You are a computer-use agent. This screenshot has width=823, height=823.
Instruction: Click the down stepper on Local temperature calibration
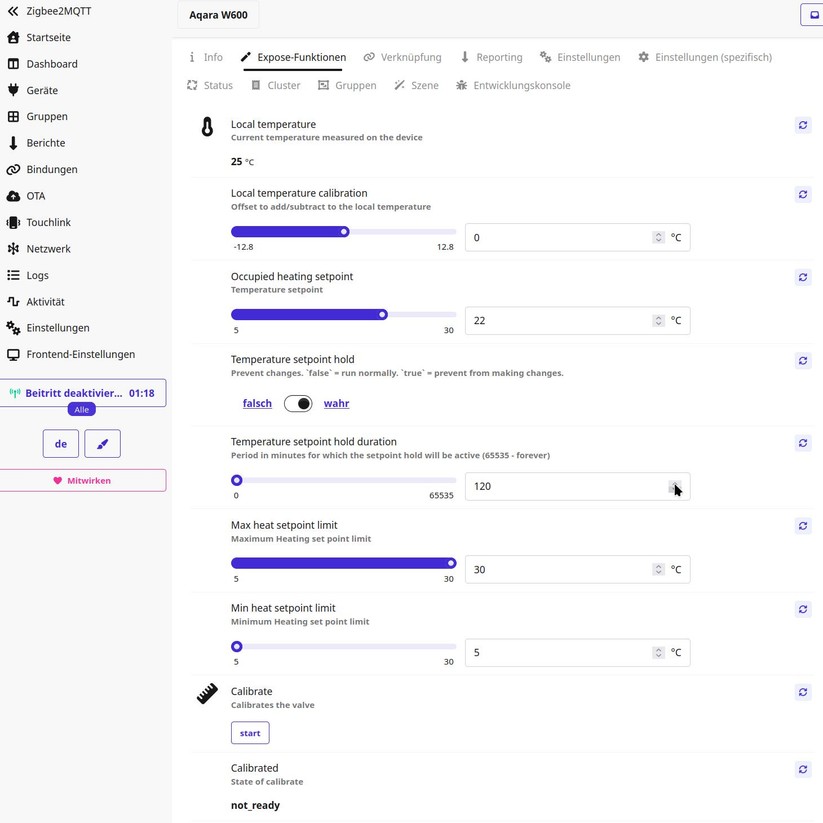pyautogui.click(x=657, y=241)
